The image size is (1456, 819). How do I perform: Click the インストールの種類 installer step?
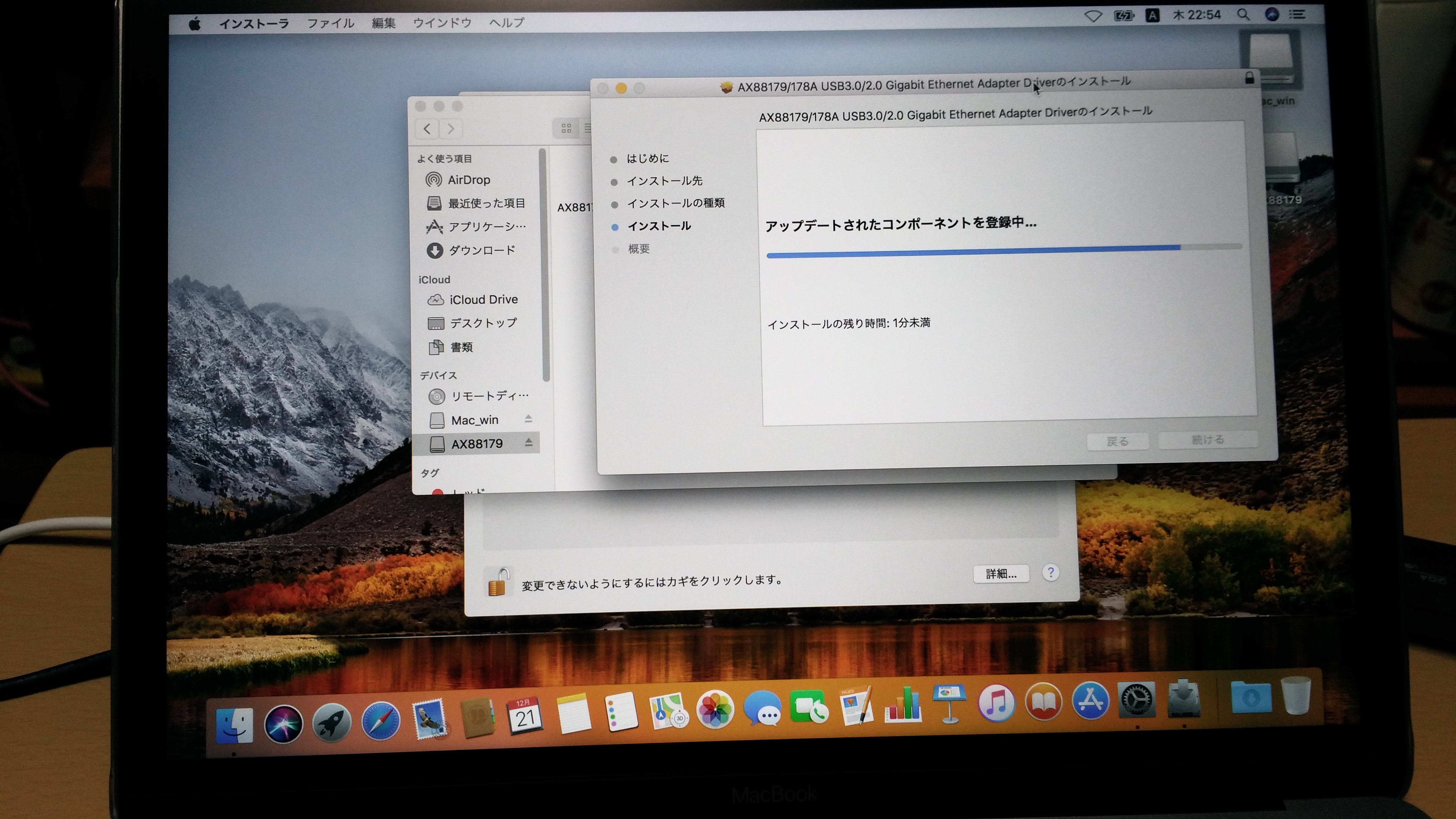[x=675, y=203]
